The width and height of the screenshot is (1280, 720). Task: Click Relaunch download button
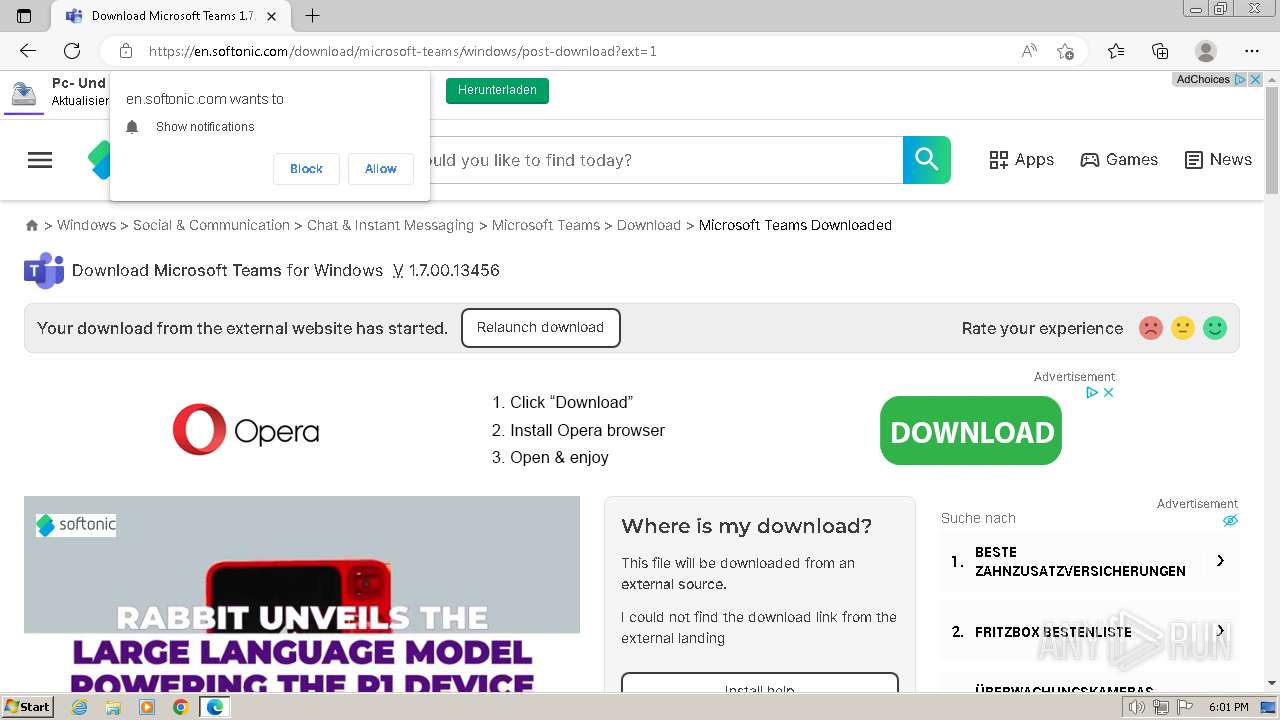(x=540, y=328)
